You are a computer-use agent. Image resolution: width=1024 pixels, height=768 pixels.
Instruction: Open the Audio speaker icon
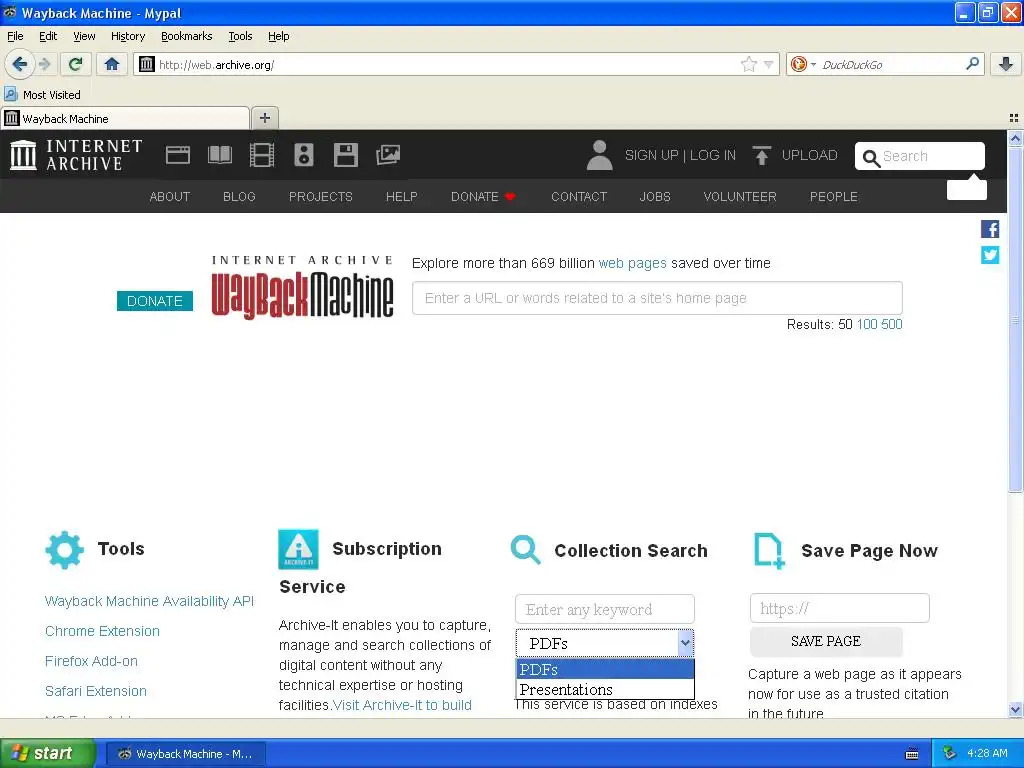[304, 155]
